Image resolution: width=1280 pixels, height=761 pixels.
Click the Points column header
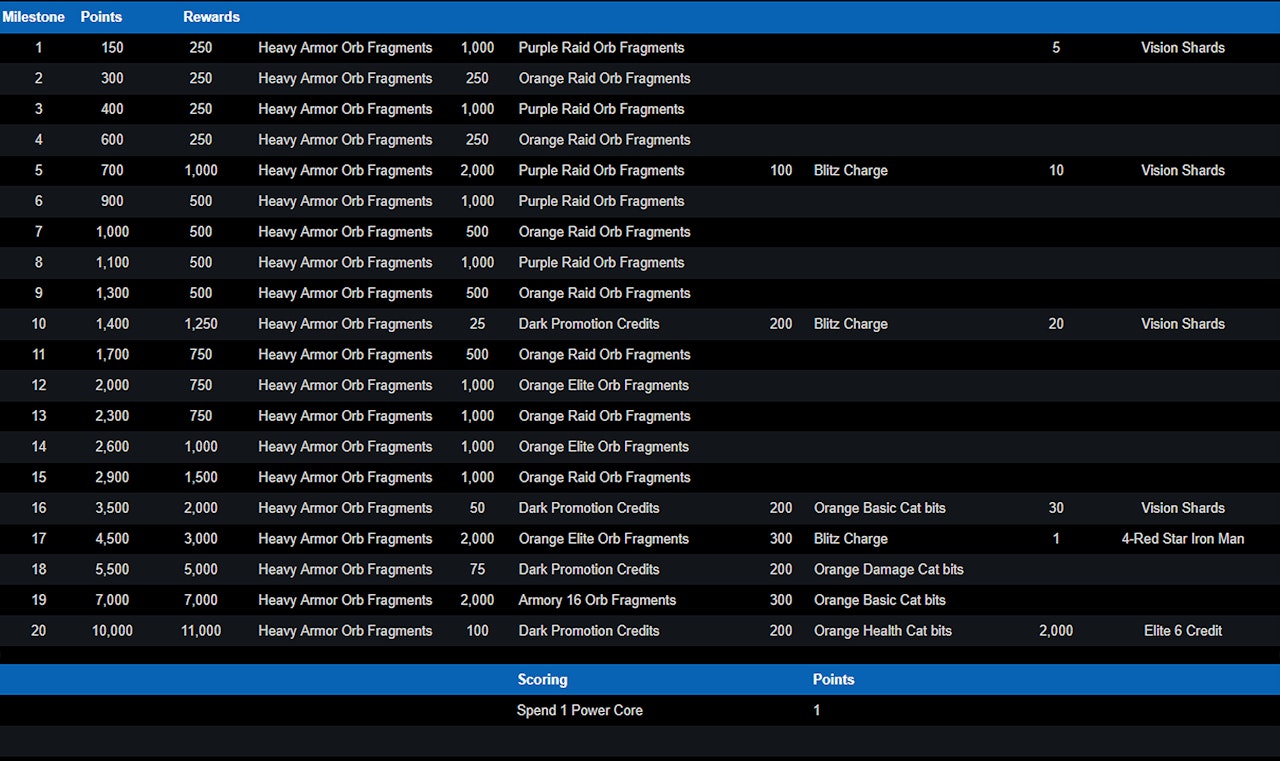(101, 17)
